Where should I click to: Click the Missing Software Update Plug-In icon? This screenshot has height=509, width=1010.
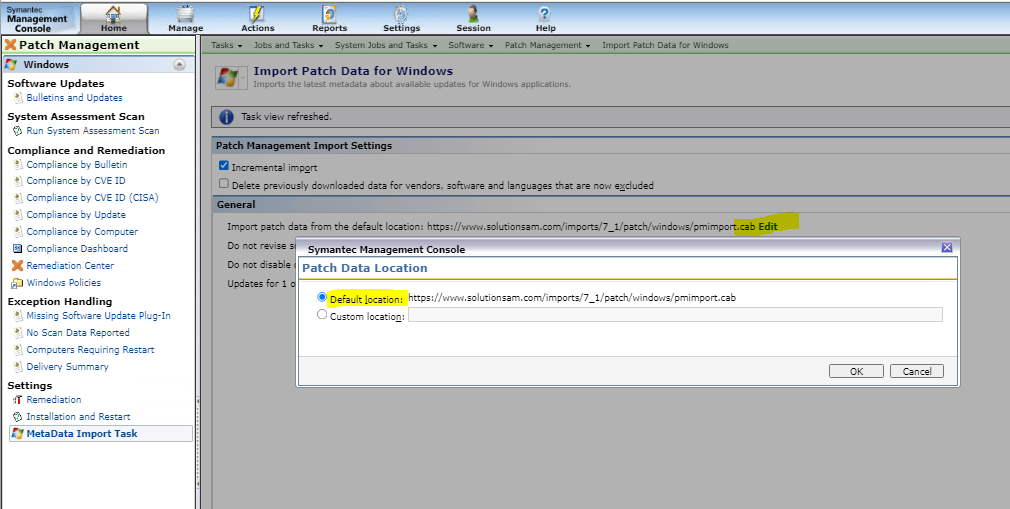pos(18,316)
